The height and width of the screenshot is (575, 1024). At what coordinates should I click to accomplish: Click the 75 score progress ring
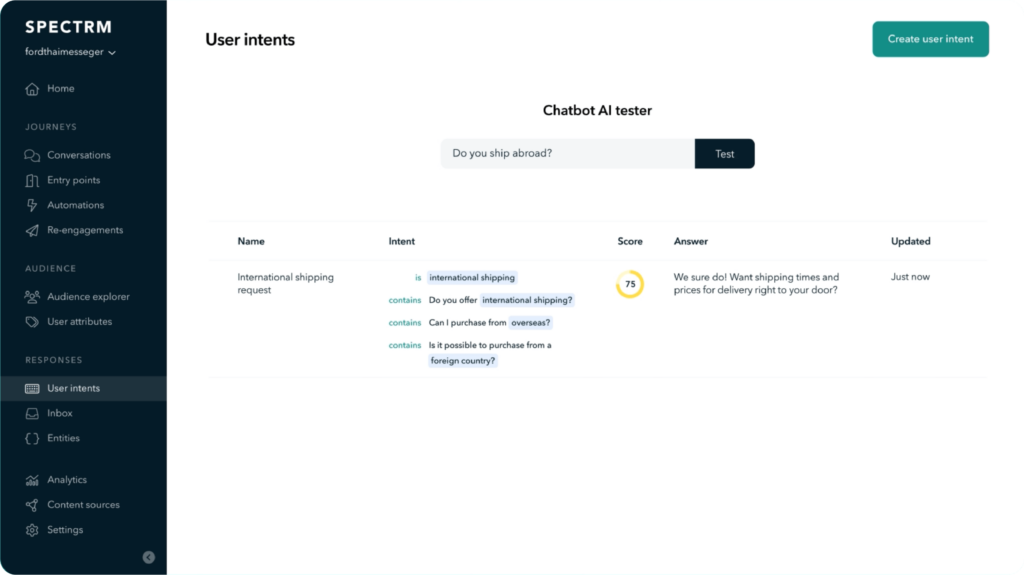pos(630,284)
